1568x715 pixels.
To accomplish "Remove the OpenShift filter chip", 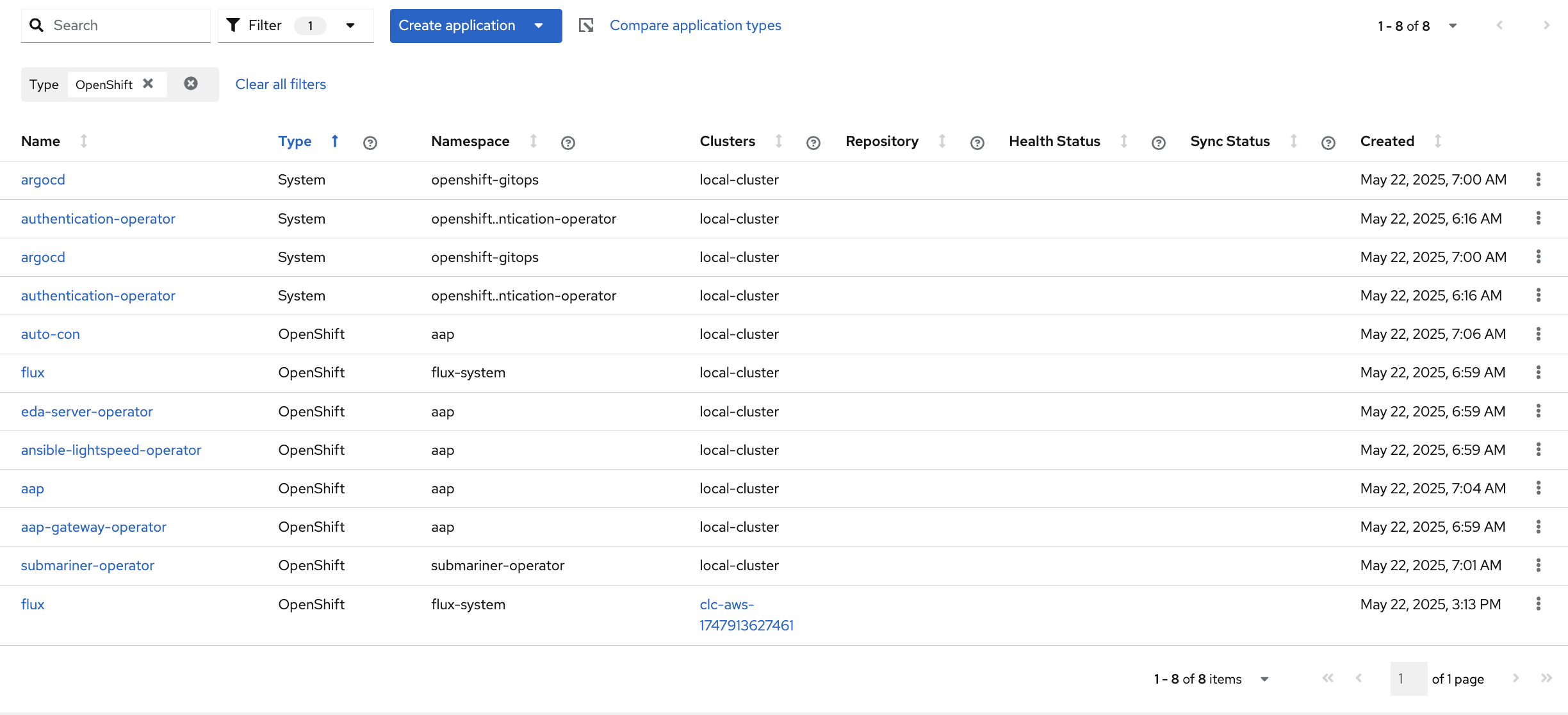I will [148, 84].
